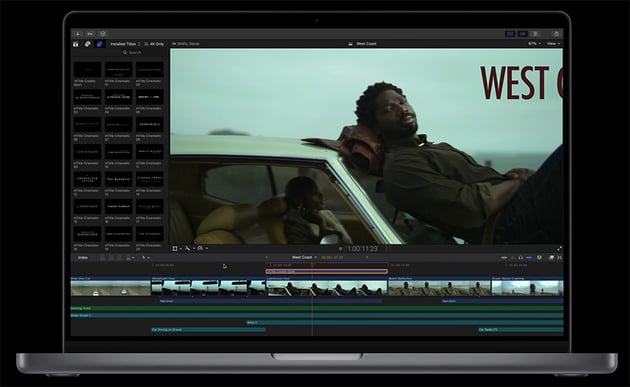This screenshot has height=387, width=630.
Task: Toggle the Browser panel visibility button
Action: tap(510, 34)
